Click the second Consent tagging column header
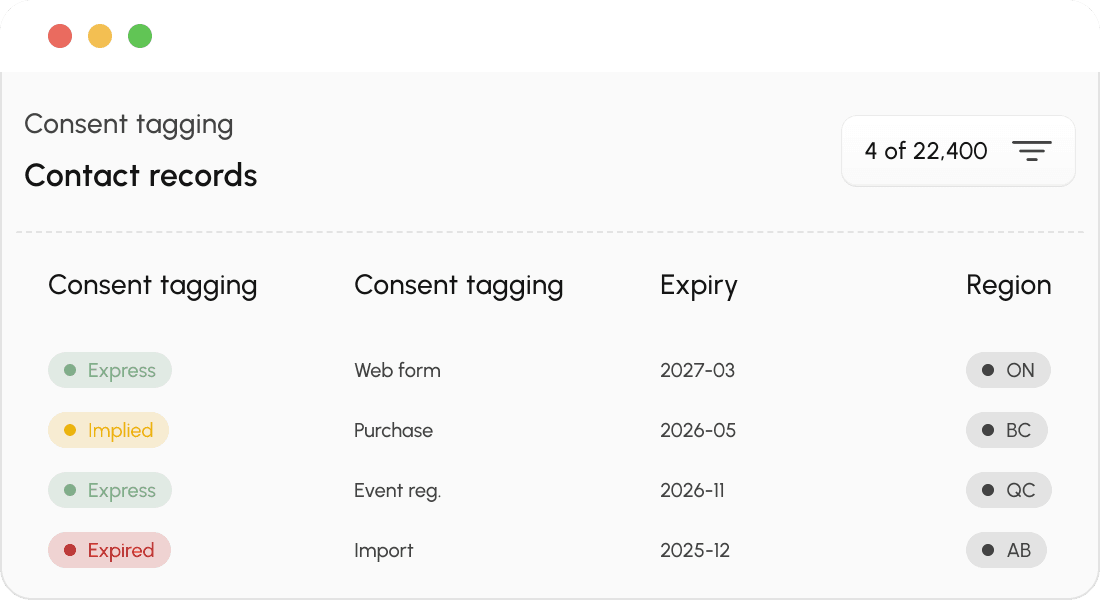Image resolution: width=1100 pixels, height=600 pixels. [458, 286]
